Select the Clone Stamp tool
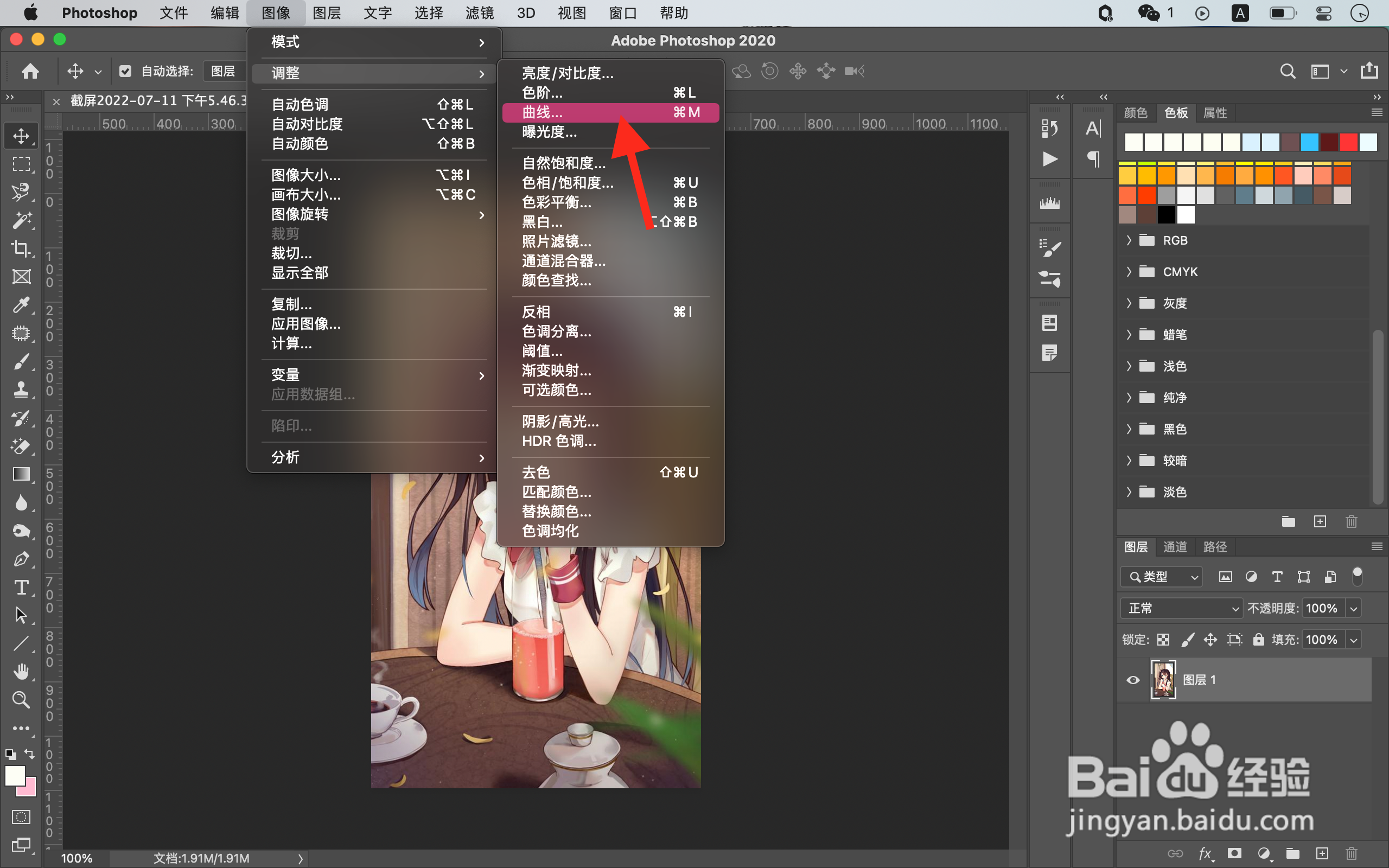This screenshot has width=1389, height=868. pos(21,390)
